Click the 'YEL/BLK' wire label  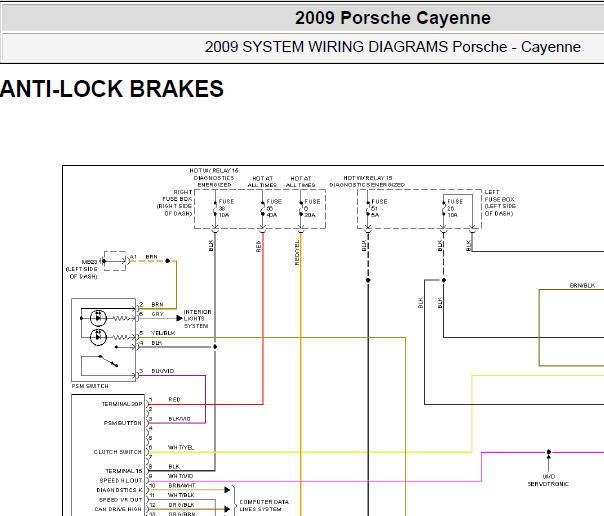(x=163, y=333)
